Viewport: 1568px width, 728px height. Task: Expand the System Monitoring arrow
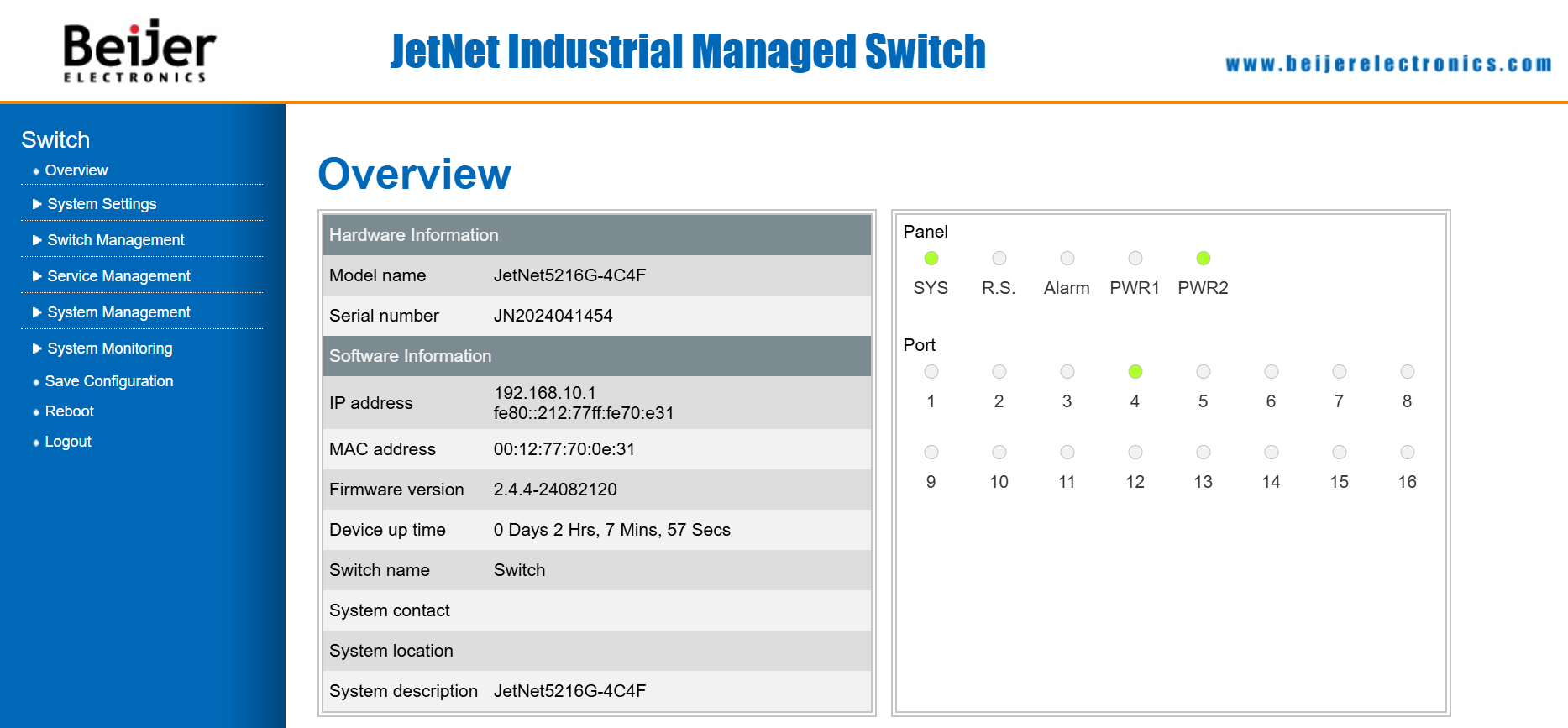coord(37,348)
